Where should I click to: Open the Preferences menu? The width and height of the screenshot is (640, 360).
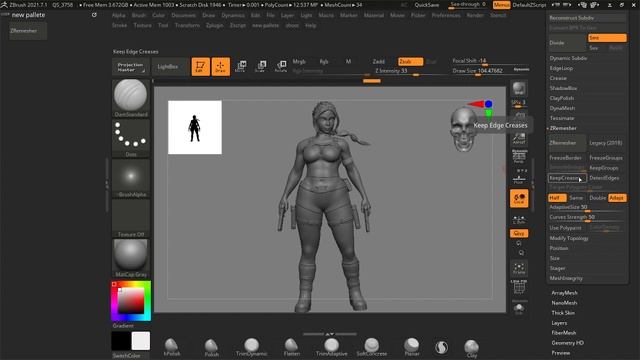[x=446, y=16]
